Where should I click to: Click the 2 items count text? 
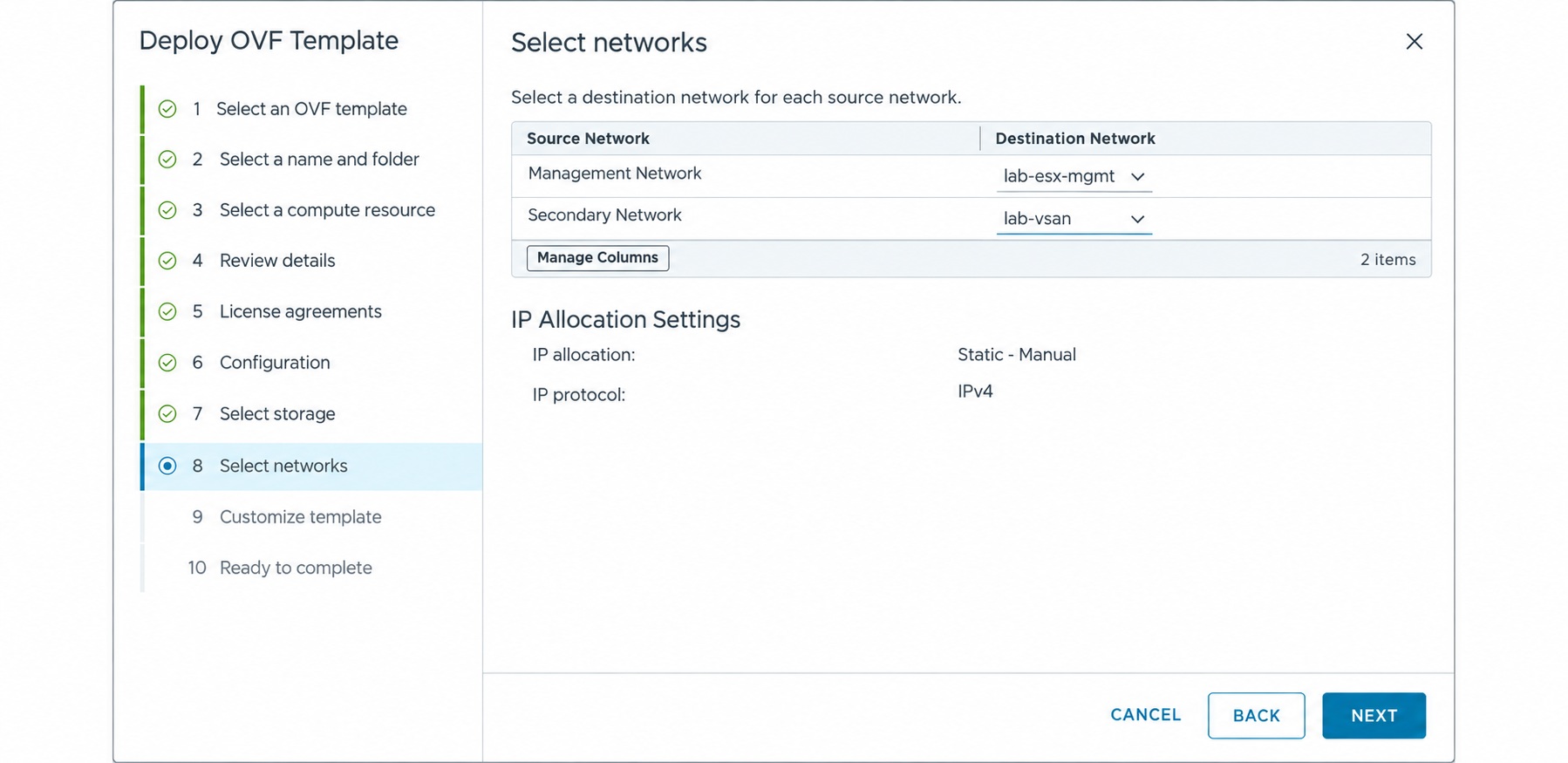coord(1387,260)
